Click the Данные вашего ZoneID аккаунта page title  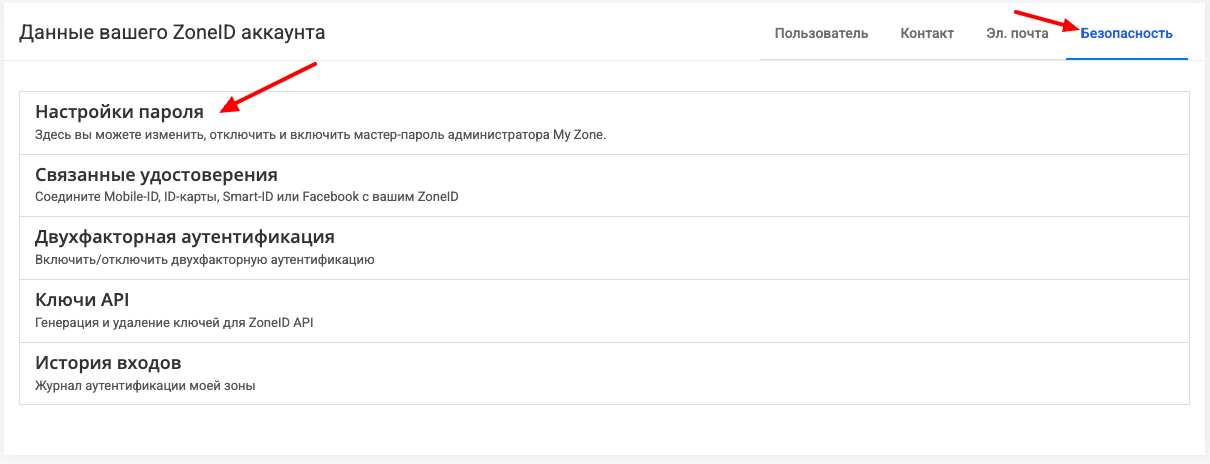pyautogui.click(x=172, y=33)
